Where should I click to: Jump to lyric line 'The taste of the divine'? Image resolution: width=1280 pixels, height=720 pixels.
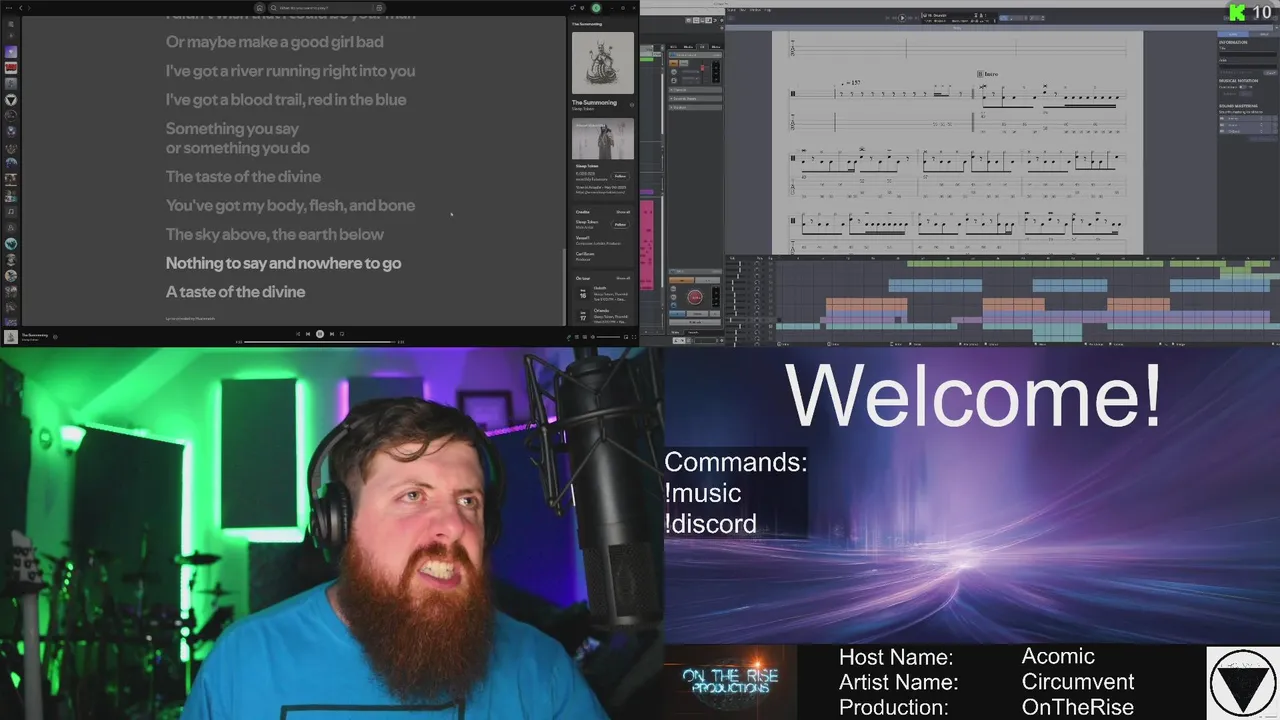[x=243, y=176]
